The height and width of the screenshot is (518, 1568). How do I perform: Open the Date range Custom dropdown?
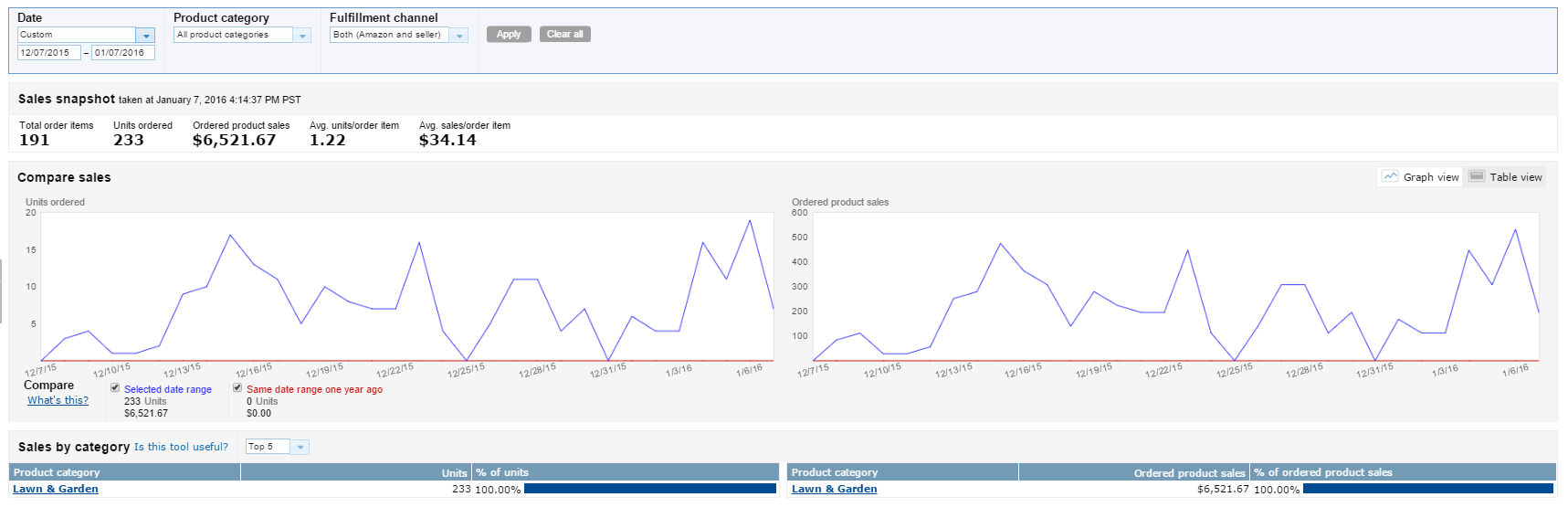(x=145, y=35)
